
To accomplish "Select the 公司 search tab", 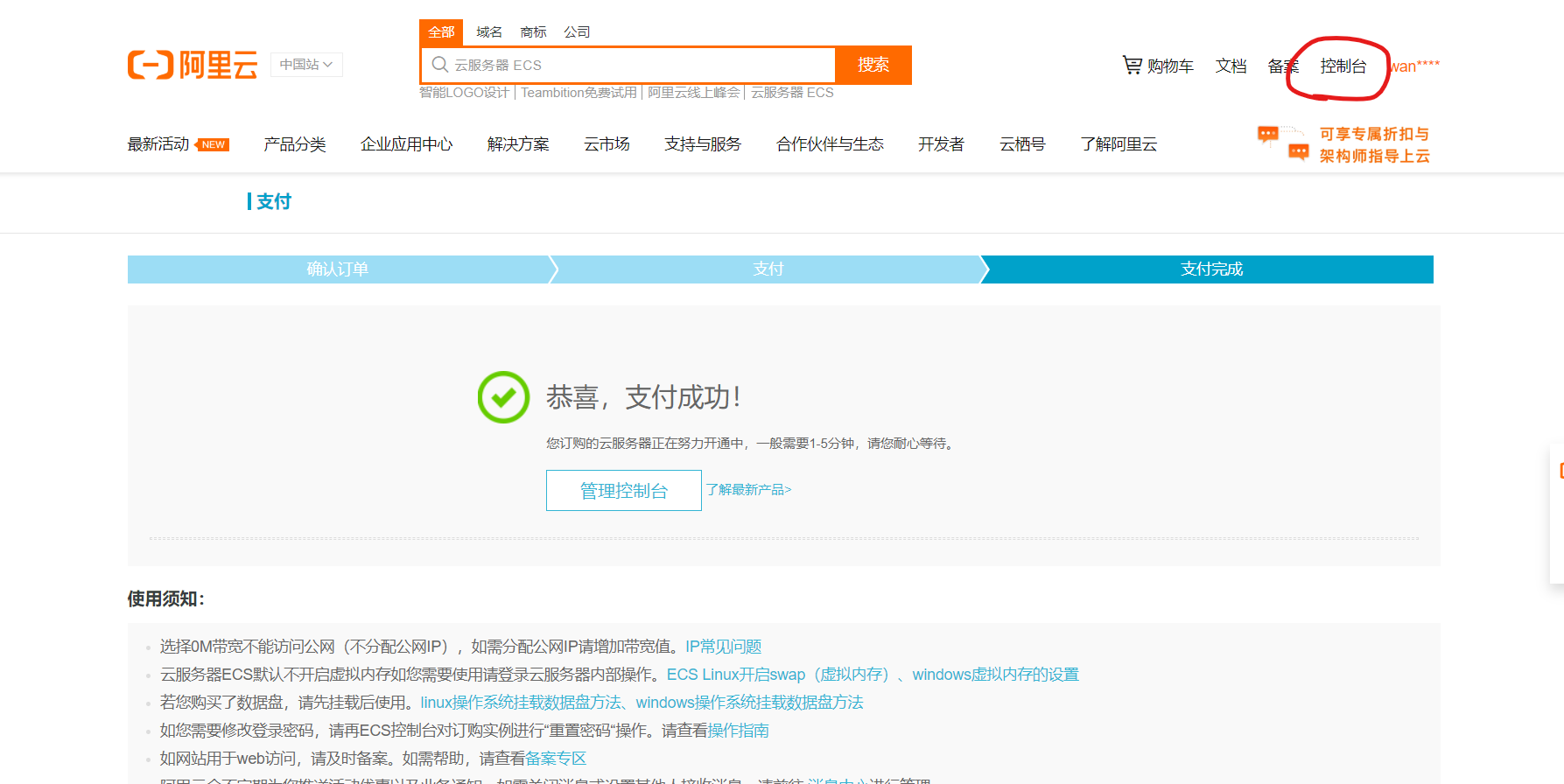I will (577, 32).
